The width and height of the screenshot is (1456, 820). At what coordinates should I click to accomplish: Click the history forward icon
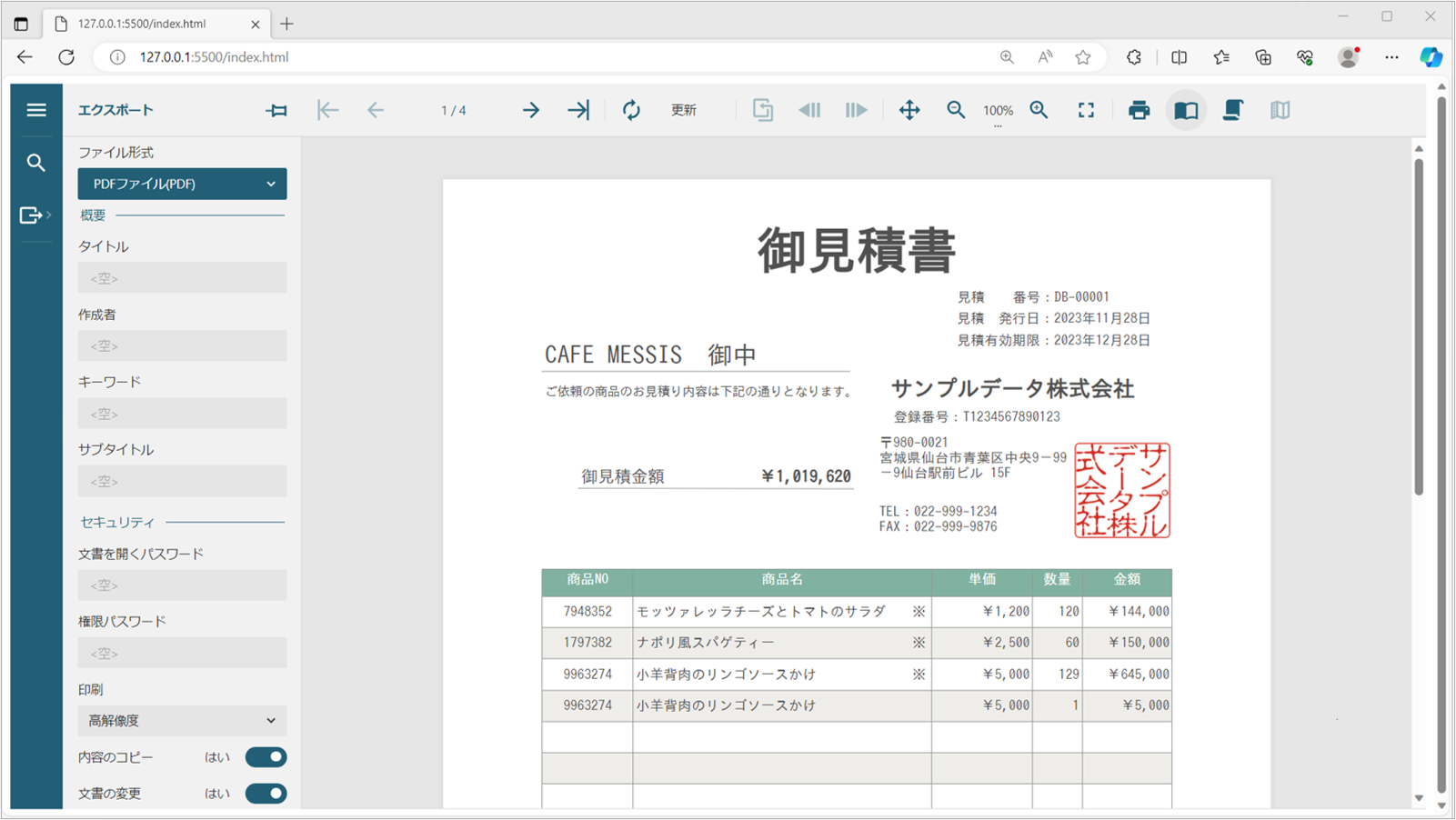coord(857,110)
